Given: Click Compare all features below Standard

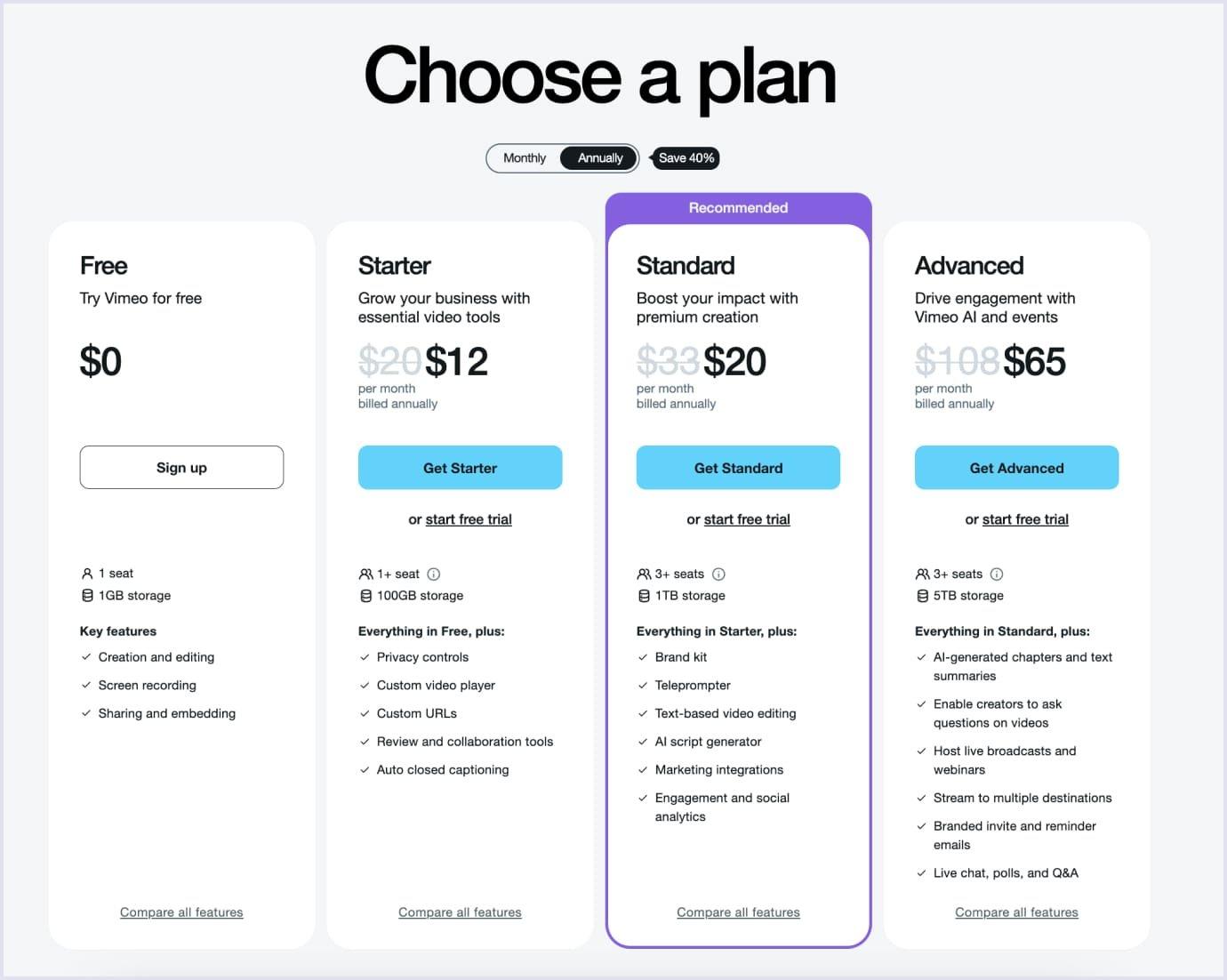Looking at the screenshot, I should pos(738,912).
